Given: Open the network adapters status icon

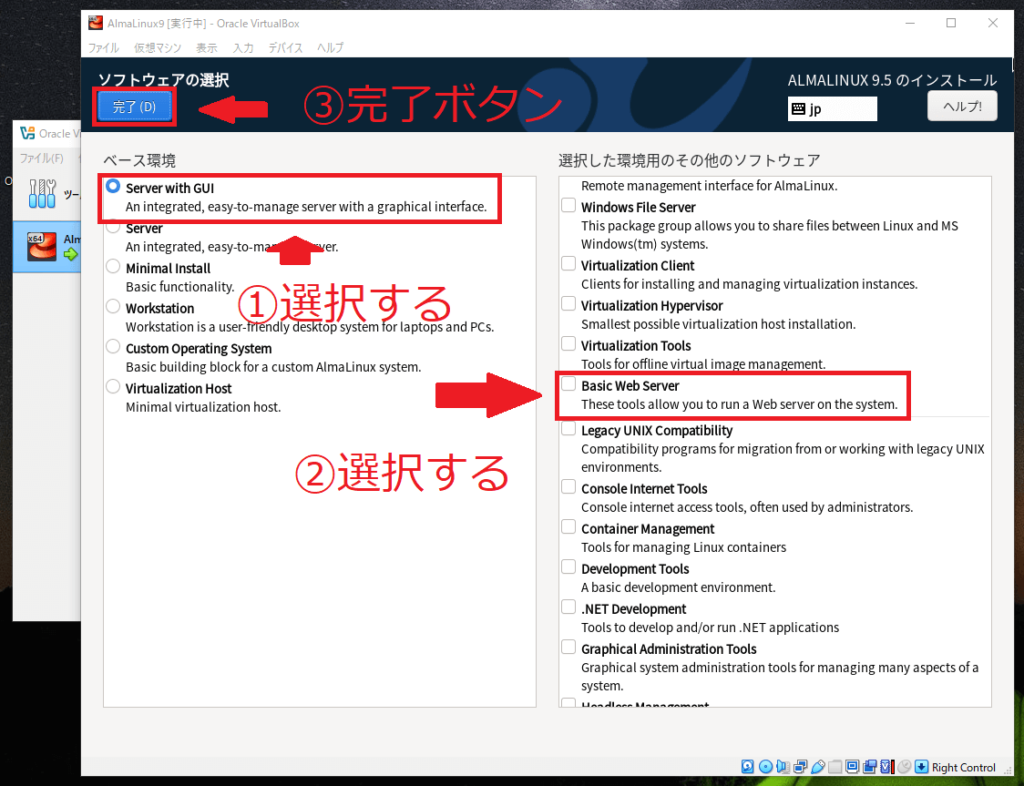Looking at the screenshot, I should tap(800, 766).
